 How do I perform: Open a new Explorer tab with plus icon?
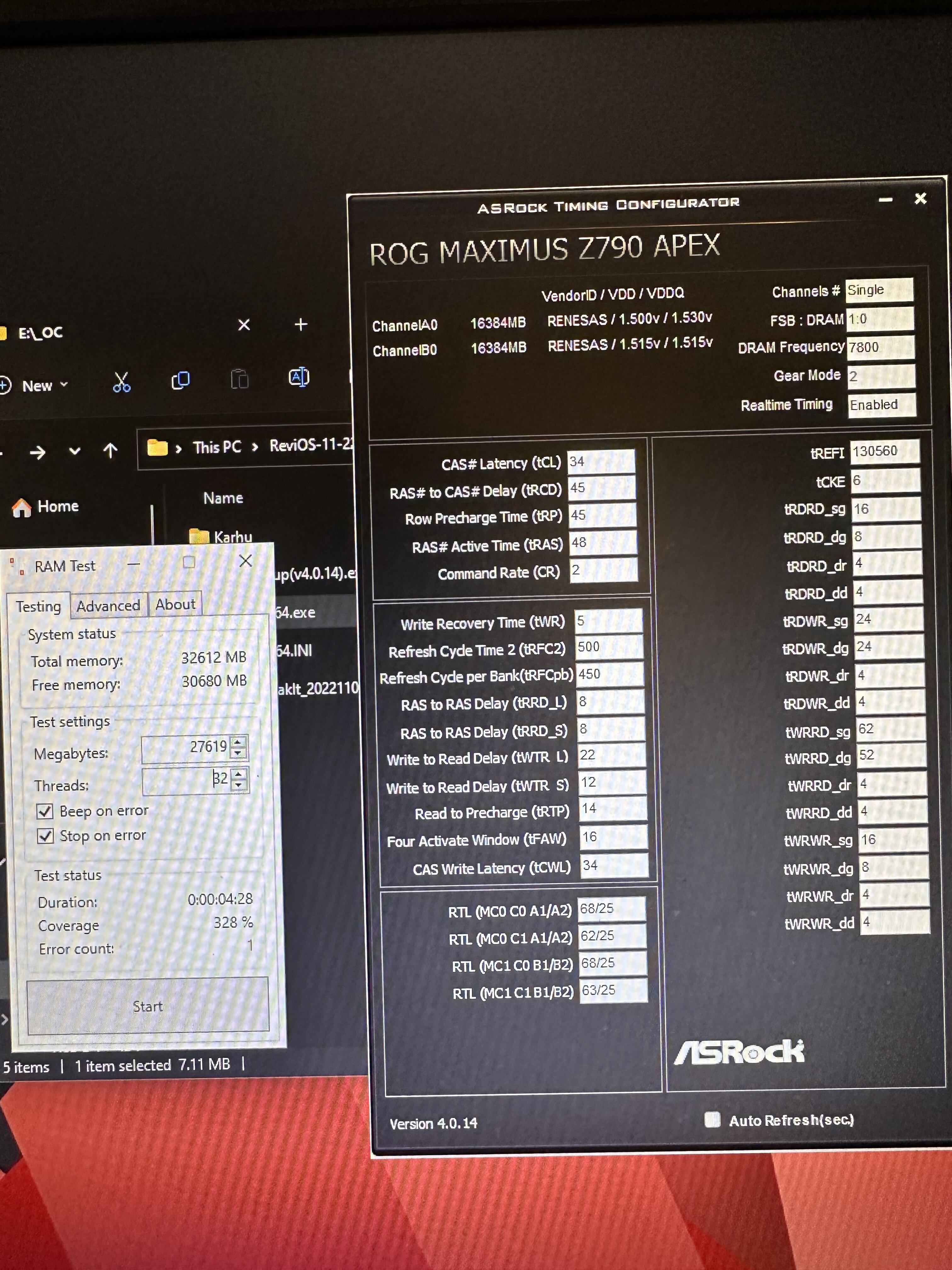coord(301,324)
